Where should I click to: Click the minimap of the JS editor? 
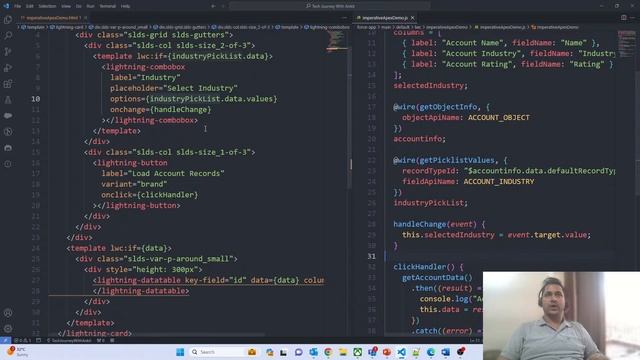[x=627, y=44]
